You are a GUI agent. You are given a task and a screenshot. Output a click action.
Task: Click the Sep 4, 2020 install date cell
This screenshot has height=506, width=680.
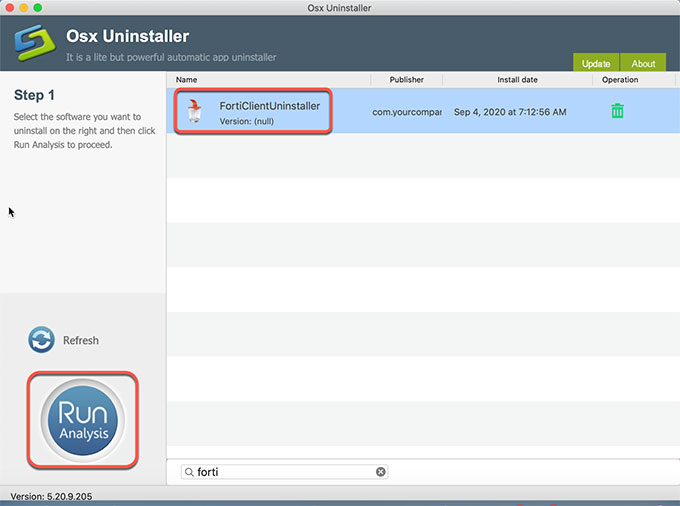(x=509, y=112)
